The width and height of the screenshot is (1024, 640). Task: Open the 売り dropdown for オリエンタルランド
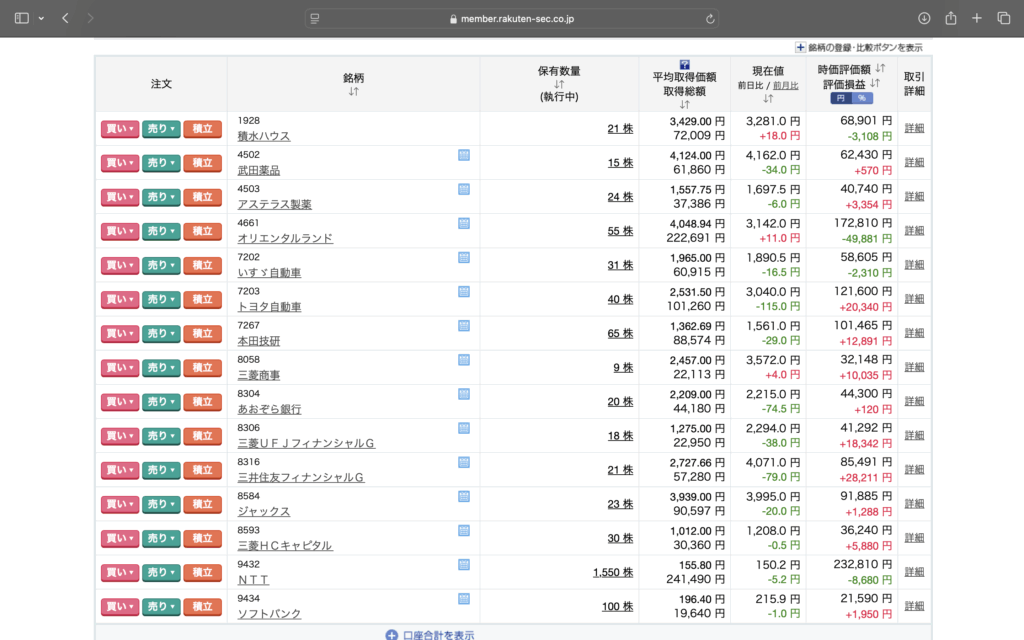pyautogui.click(x=160, y=231)
